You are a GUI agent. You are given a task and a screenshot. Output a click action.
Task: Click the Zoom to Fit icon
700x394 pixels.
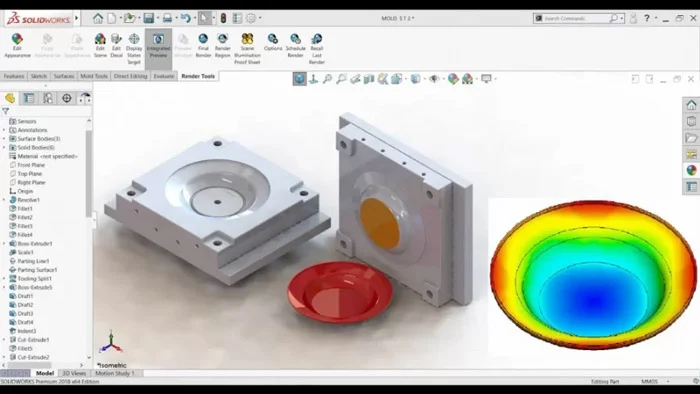pyautogui.click(x=327, y=79)
